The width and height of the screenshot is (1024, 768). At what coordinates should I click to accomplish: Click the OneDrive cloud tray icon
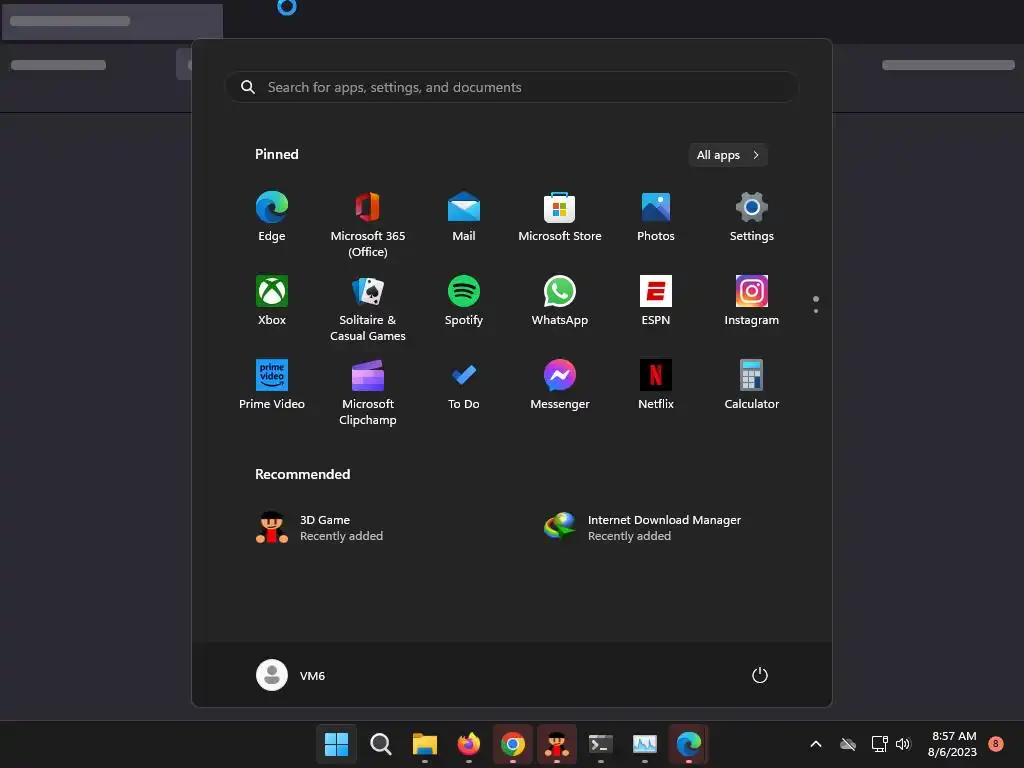(x=848, y=744)
